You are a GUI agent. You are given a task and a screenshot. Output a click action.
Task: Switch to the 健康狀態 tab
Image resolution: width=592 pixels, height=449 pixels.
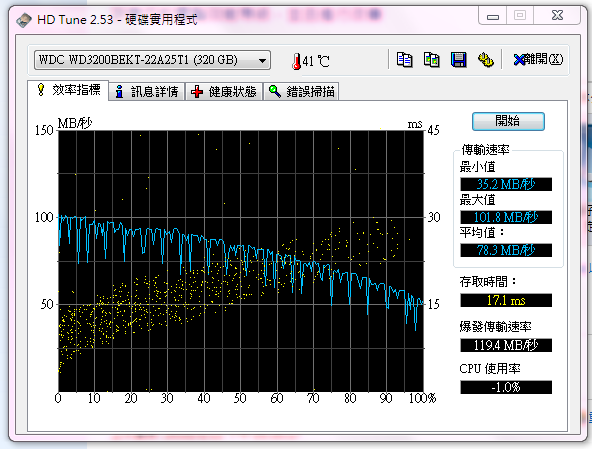tap(224, 92)
